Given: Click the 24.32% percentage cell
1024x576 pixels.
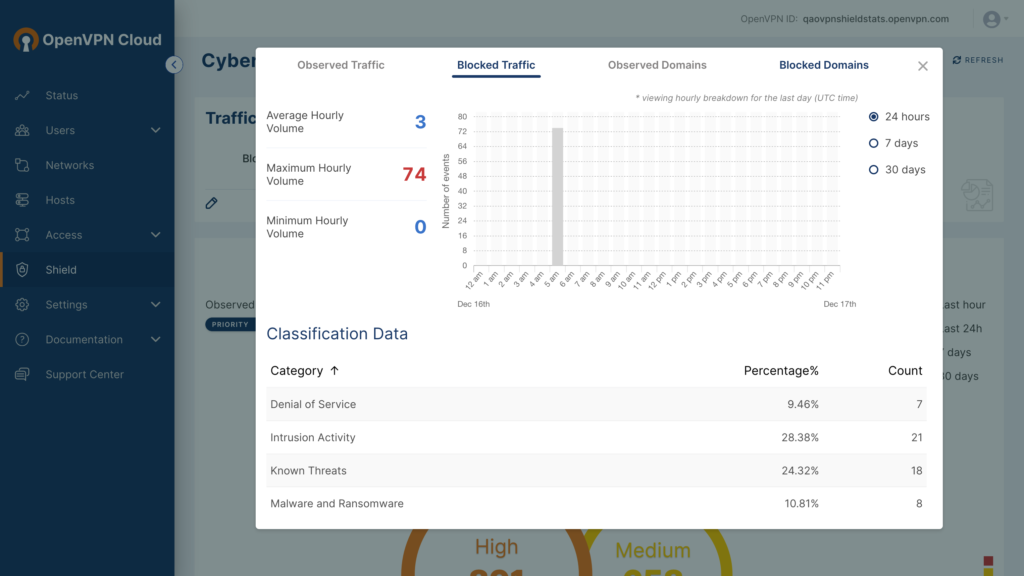Looking at the screenshot, I should (799, 471).
